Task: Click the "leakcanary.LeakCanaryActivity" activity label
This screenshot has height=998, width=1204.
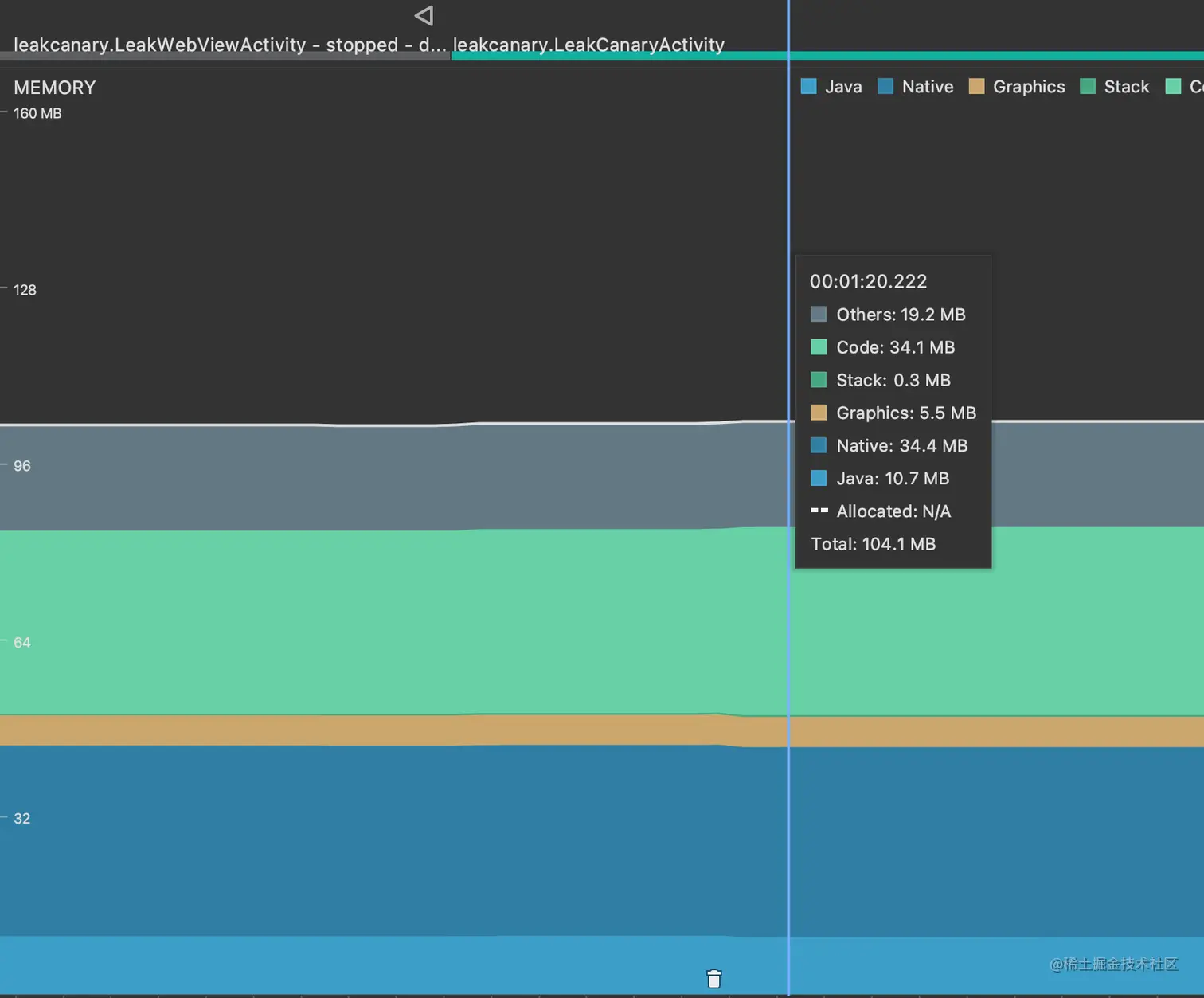Action: coord(588,45)
